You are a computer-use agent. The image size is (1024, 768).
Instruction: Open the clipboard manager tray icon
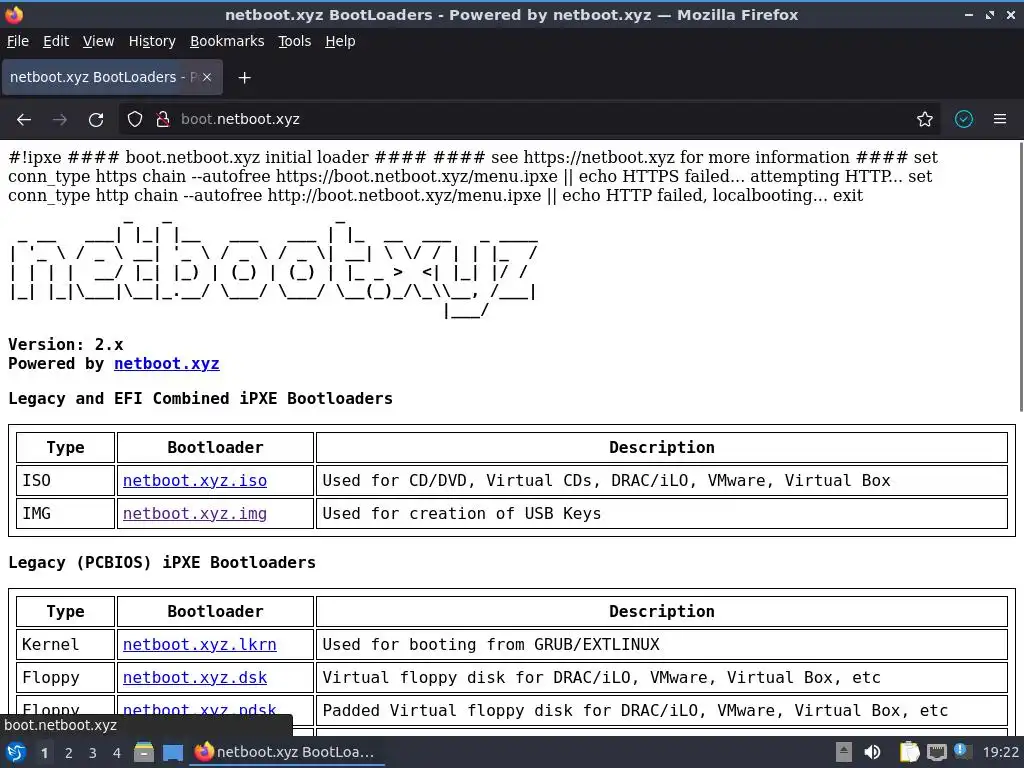pyautogui.click(x=909, y=752)
